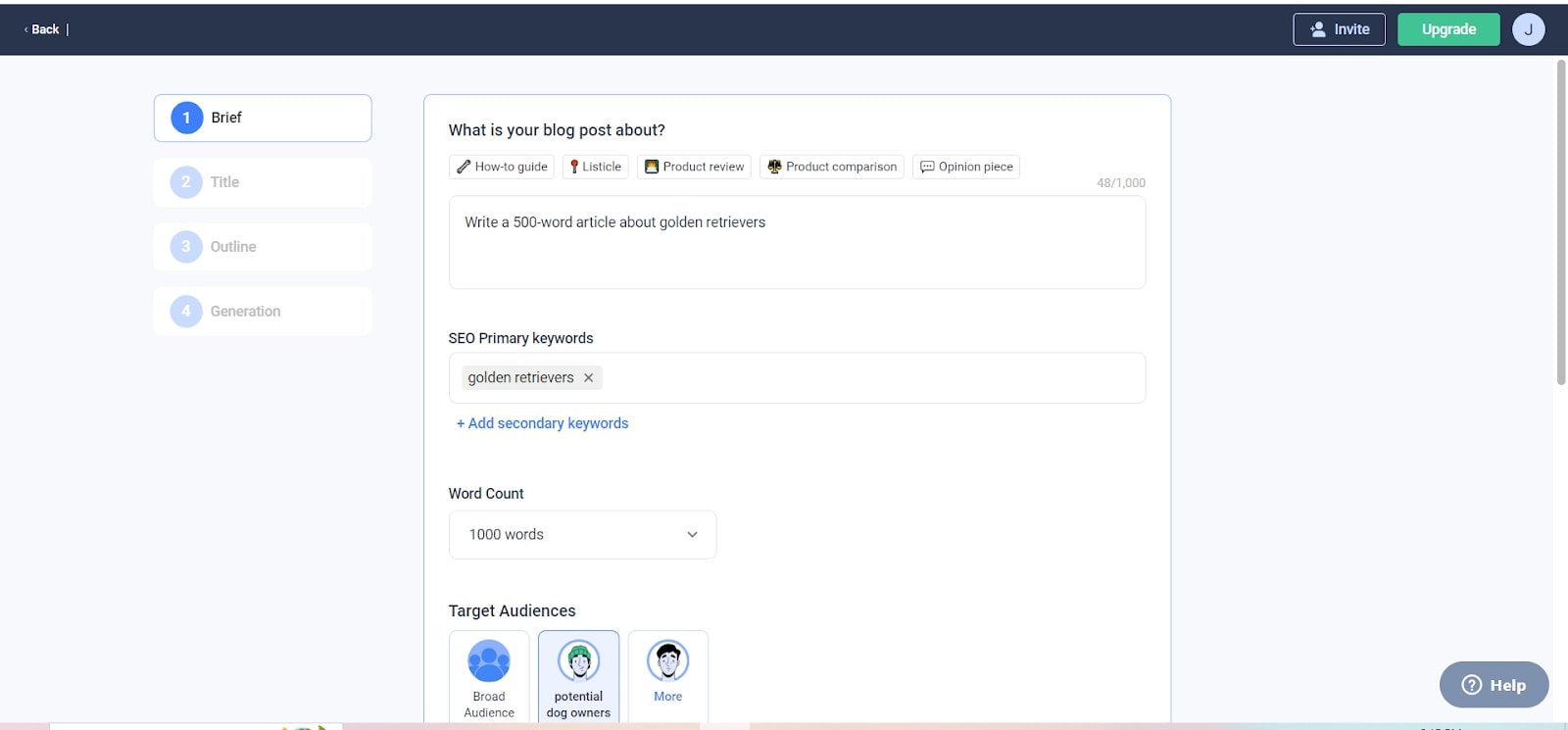This screenshot has width=1568, height=730.
Task: Choose the Listicle pin chip
Action: [x=595, y=167]
